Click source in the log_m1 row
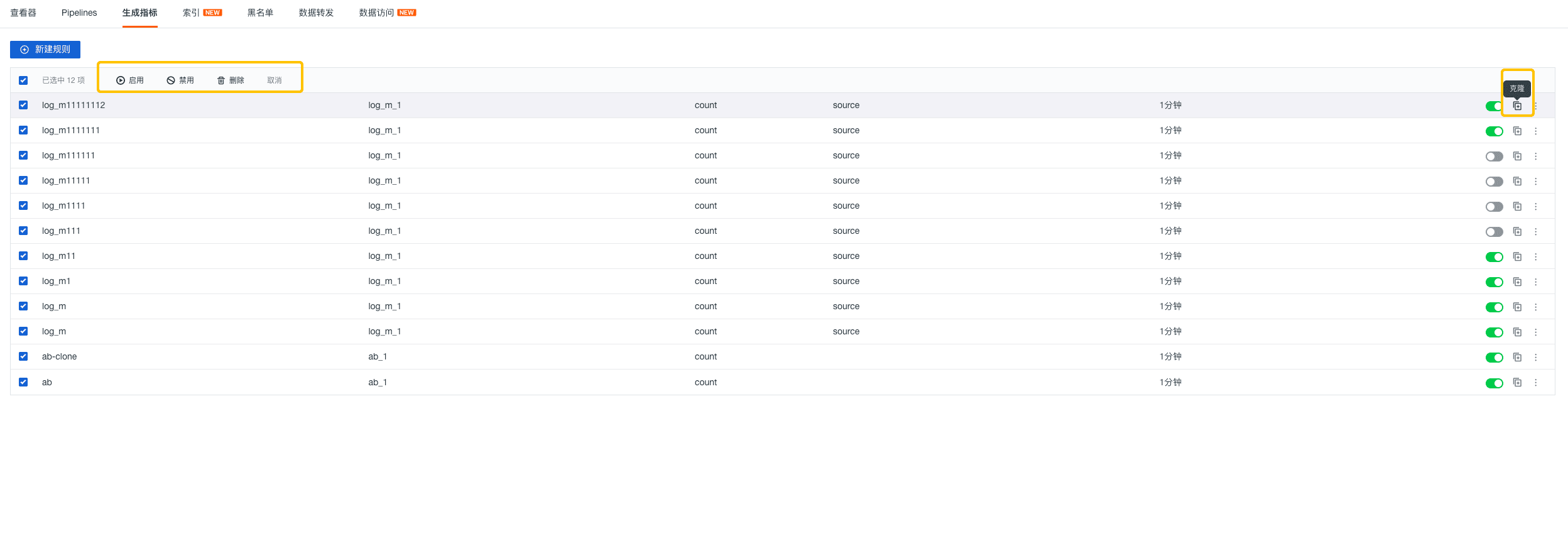1568x548 pixels. (x=846, y=281)
